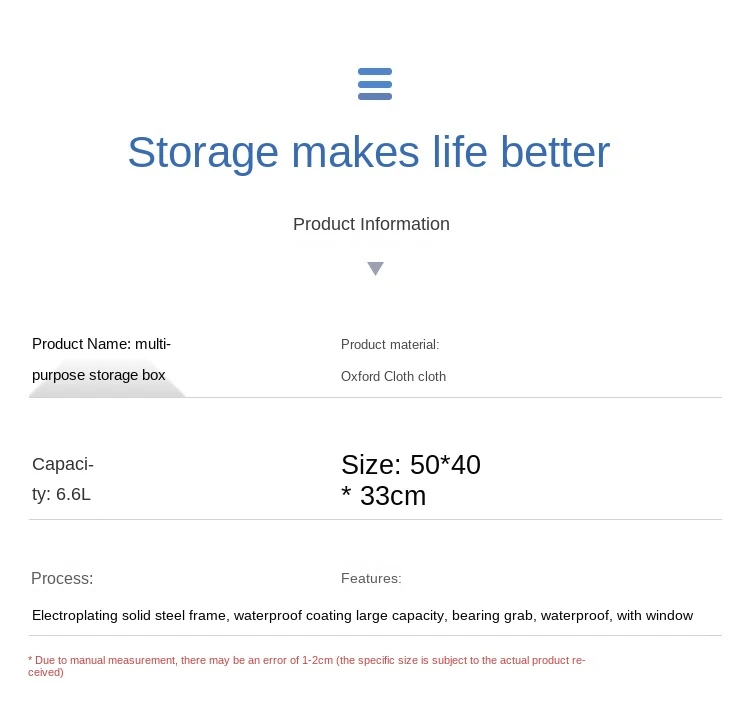Image resolution: width=750 pixels, height=715 pixels.
Task: Select the 'Product Information' section title
Action: 371,224
